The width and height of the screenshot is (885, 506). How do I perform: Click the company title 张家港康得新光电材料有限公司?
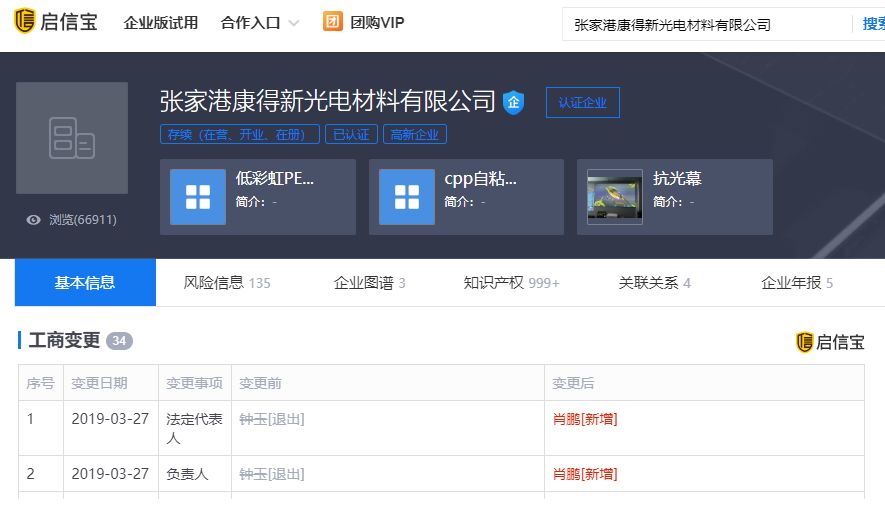pos(327,101)
